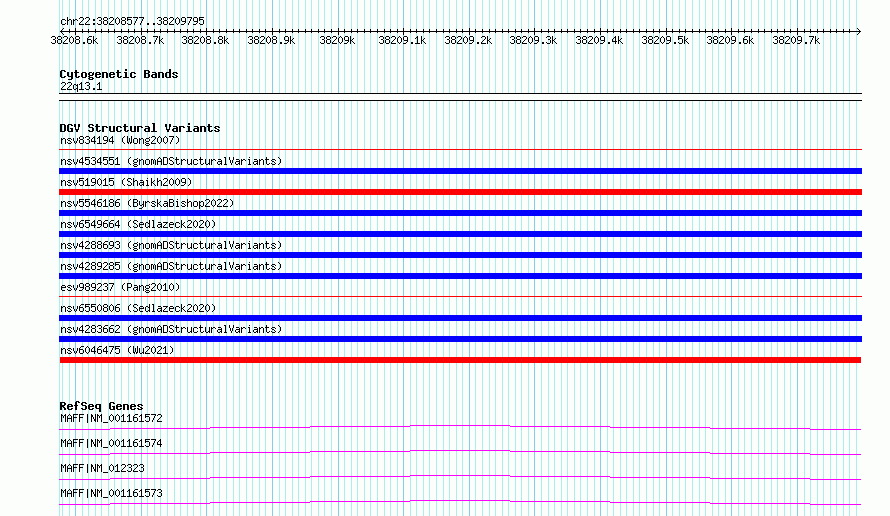
Task: Click the 38209.5k ruler tick label
Action: pos(665,40)
